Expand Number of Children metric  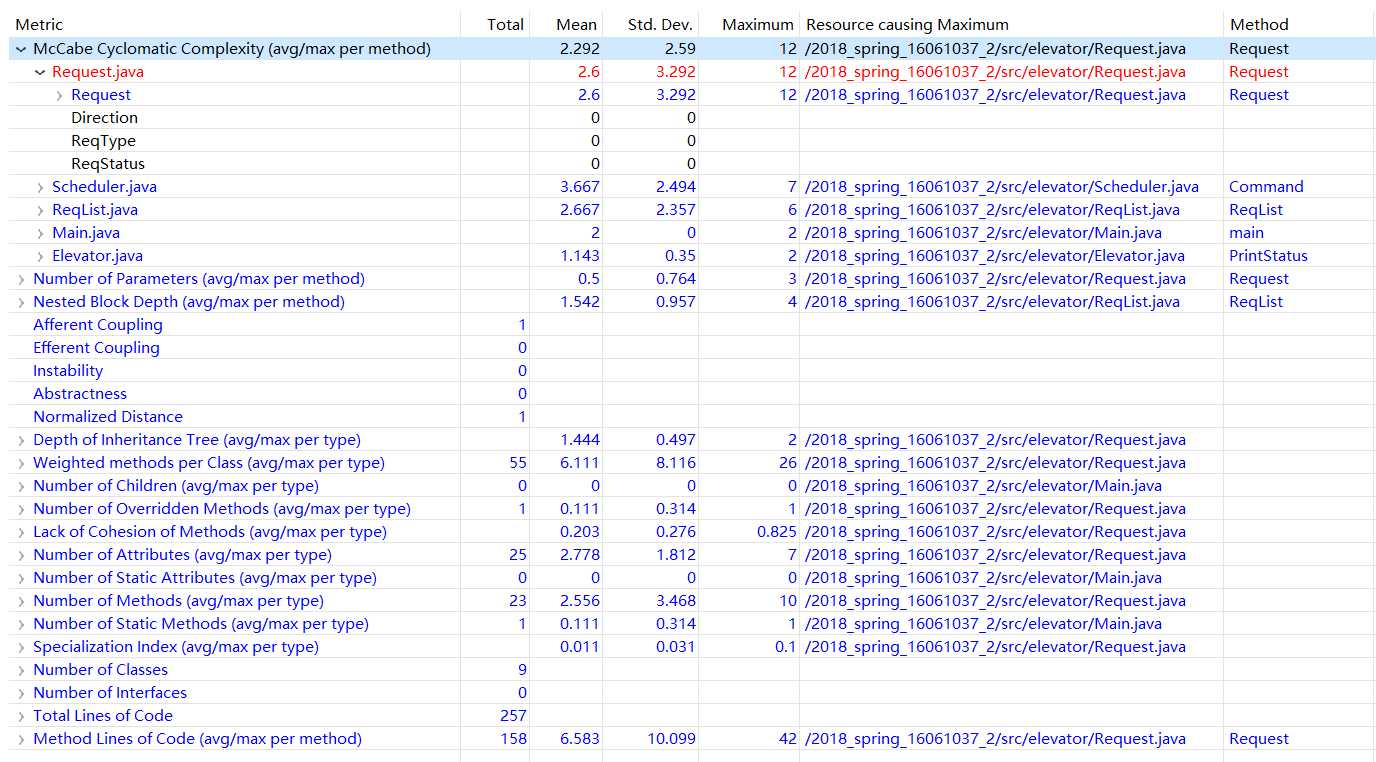tap(21, 486)
